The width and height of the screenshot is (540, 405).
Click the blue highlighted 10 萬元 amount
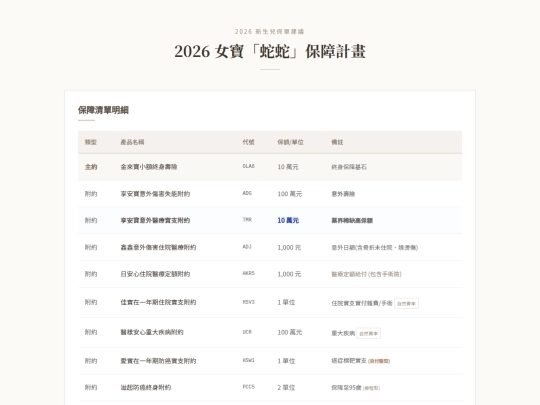point(288,220)
